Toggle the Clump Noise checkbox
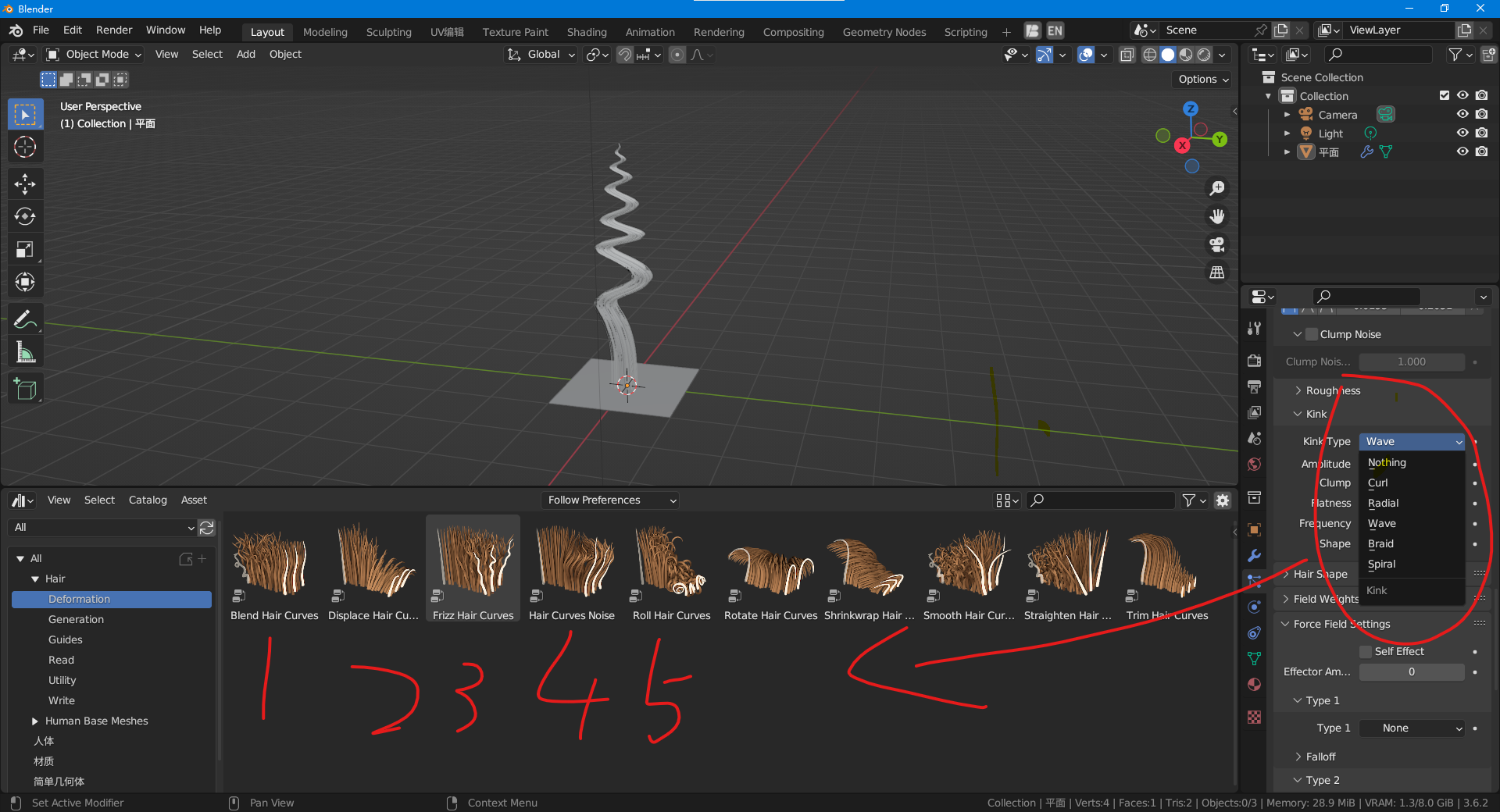Image resolution: width=1500 pixels, height=812 pixels. pos(1312,334)
